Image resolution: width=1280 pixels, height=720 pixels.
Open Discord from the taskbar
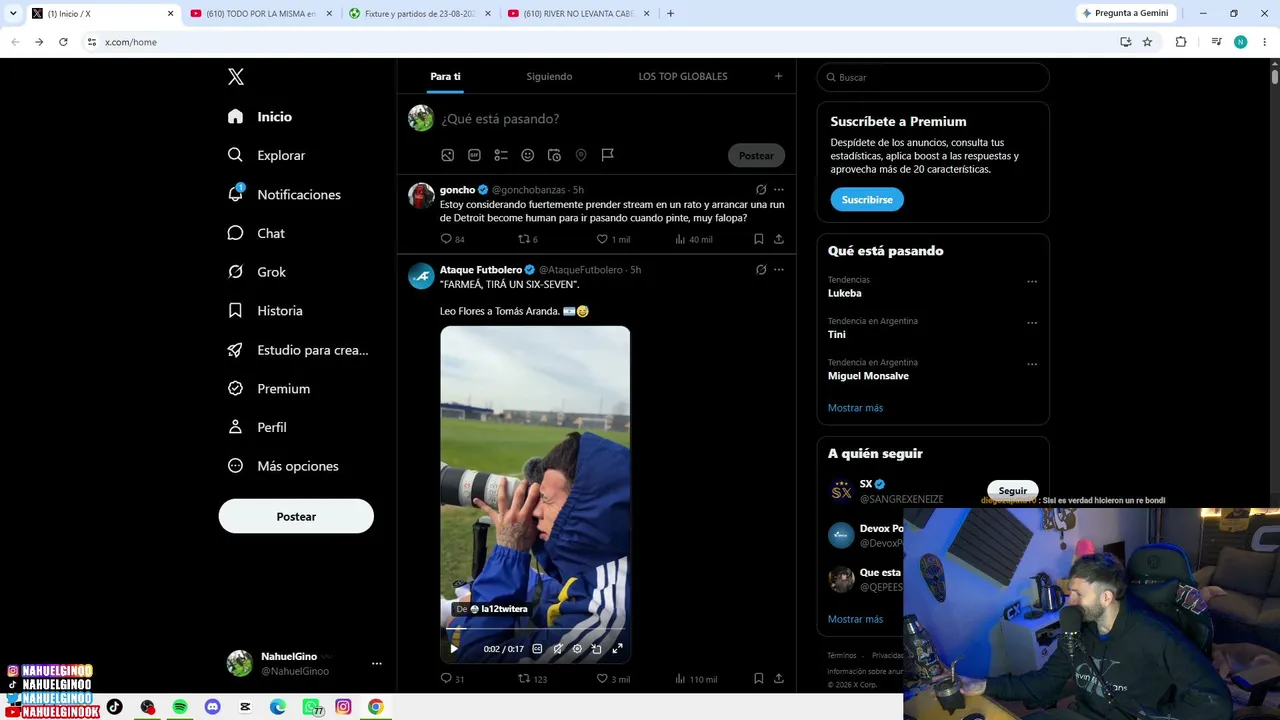point(212,707)
